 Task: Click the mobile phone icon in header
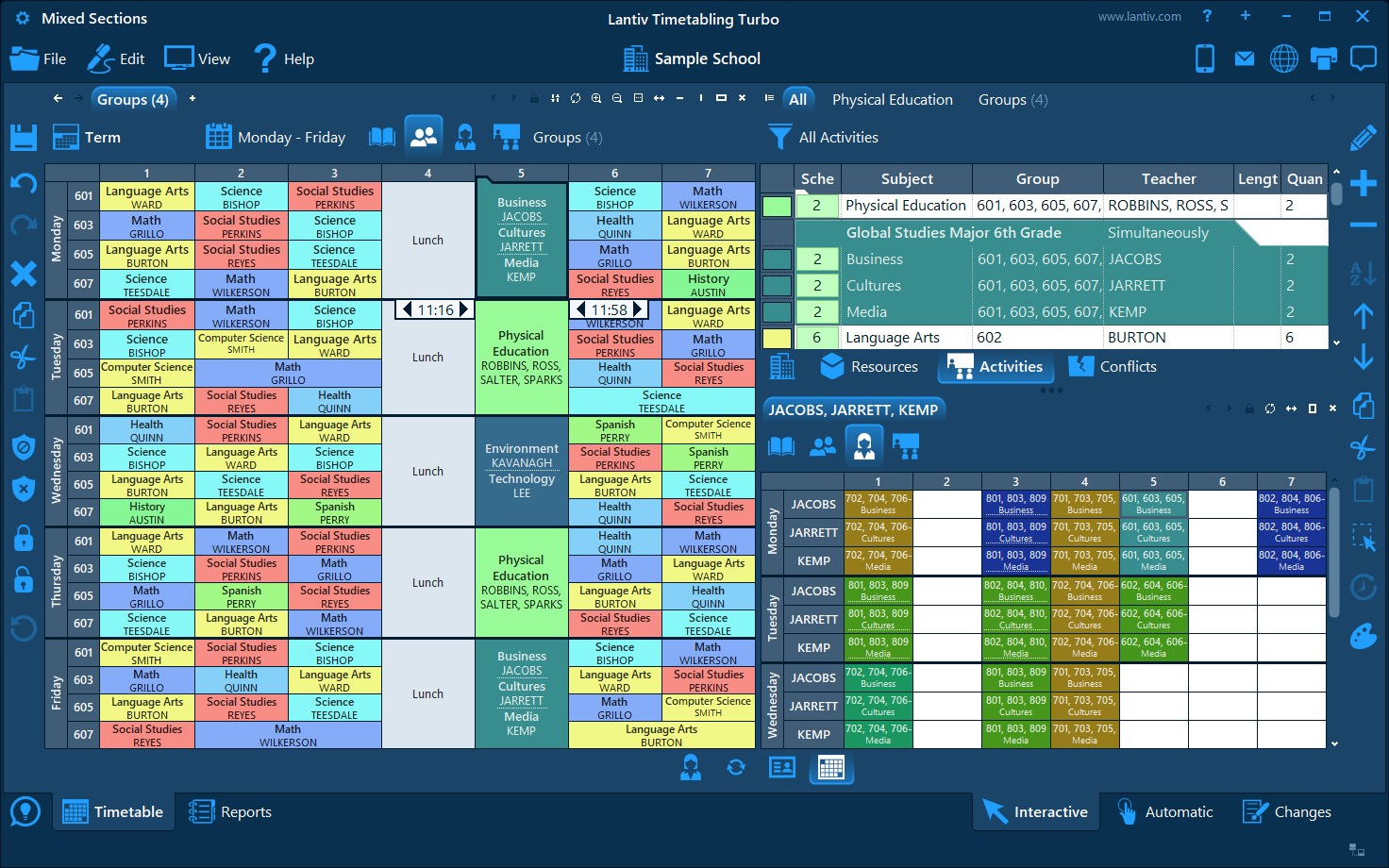coord(1205,58)
